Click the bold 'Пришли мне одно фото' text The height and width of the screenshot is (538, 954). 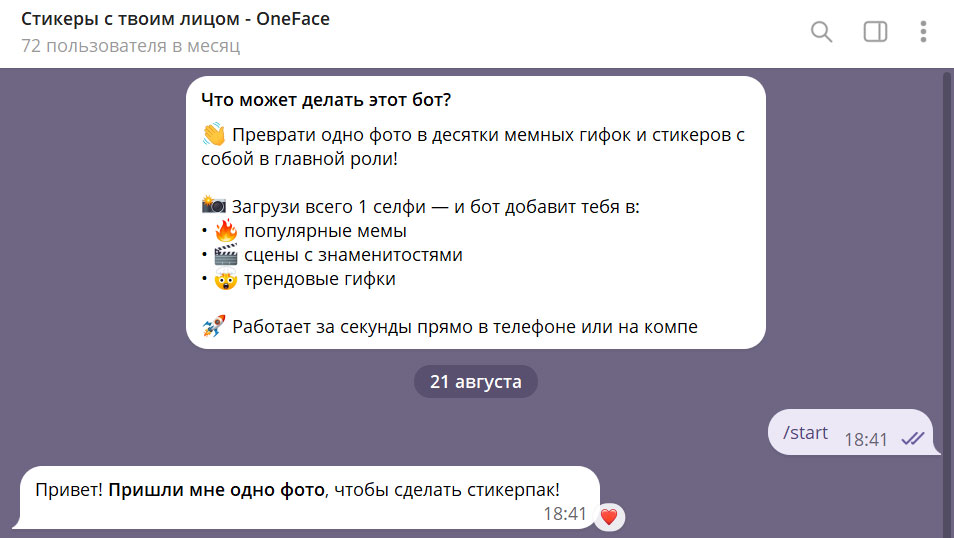pyautogui.click(x=216, y=490)
